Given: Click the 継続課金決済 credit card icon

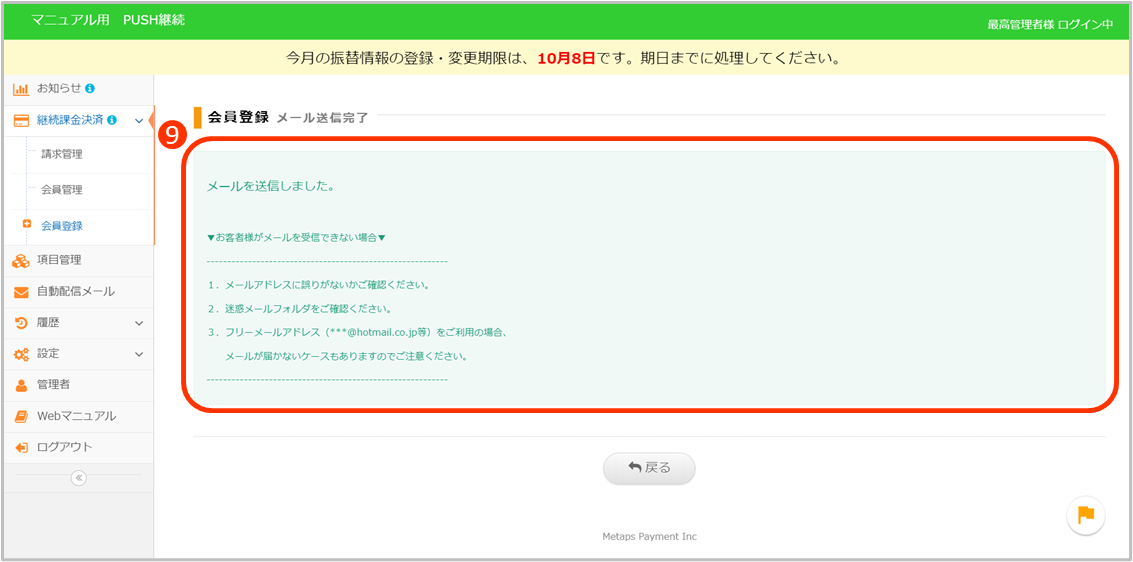Looking at the screenshot, I should 20,121.
